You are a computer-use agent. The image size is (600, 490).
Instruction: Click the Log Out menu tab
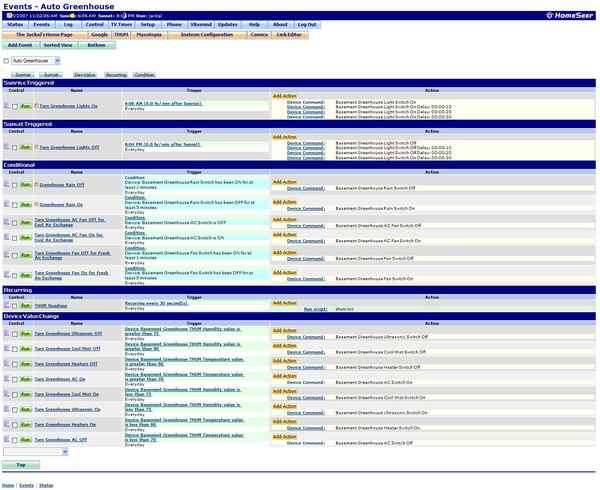coord(307,24)
